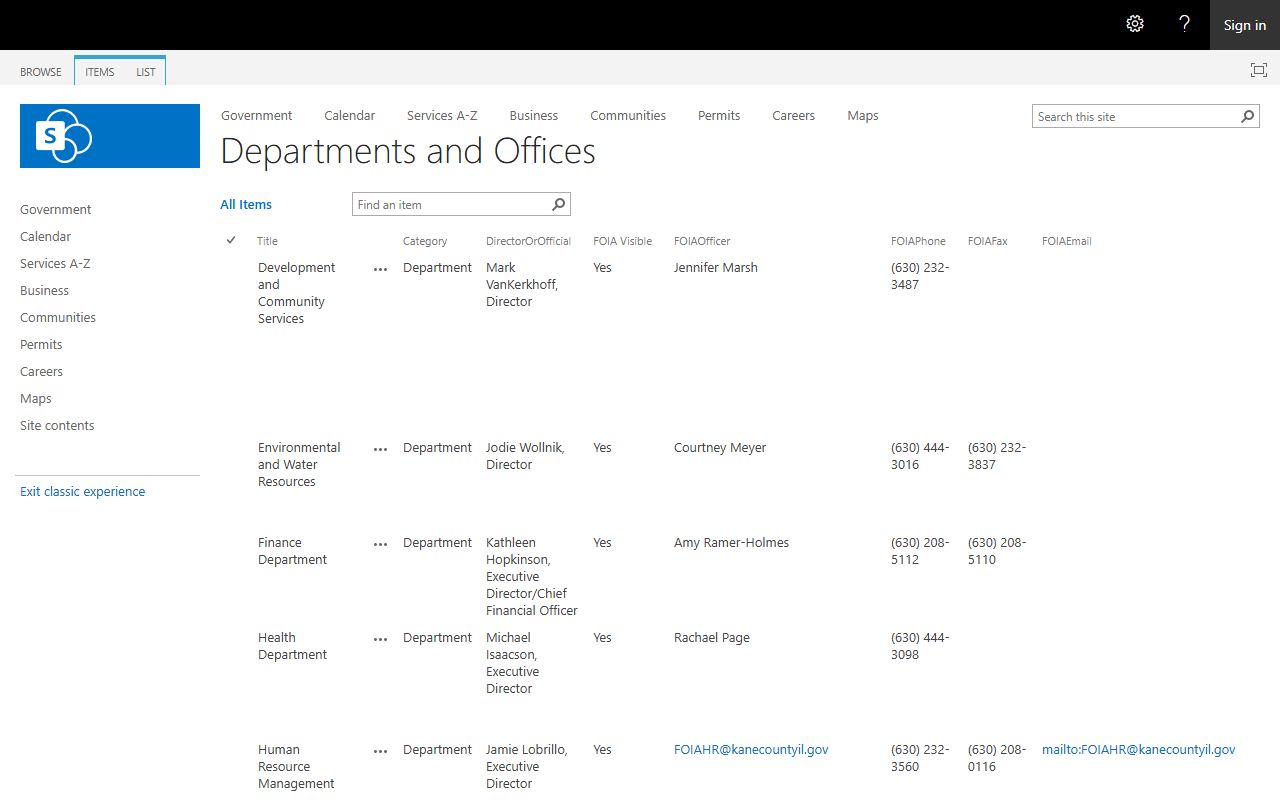Open the settings gear icon
The height and width of the screenshot is (800, 1280).
click(1135, 24)
